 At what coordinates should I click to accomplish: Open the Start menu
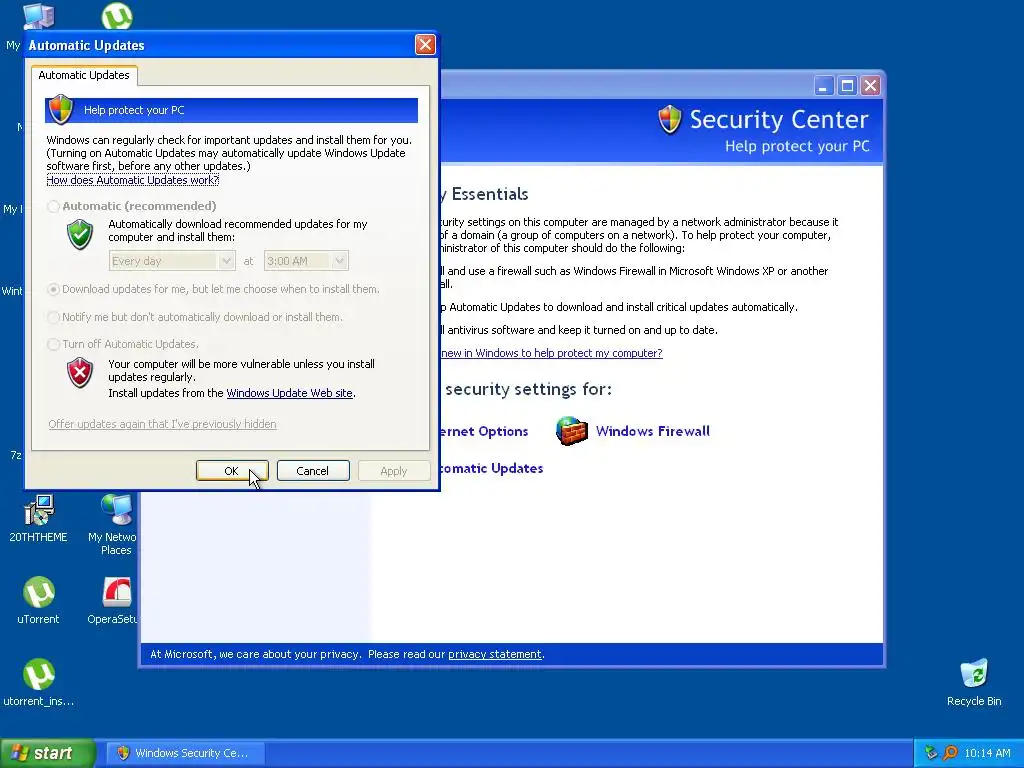click(47, 753)
